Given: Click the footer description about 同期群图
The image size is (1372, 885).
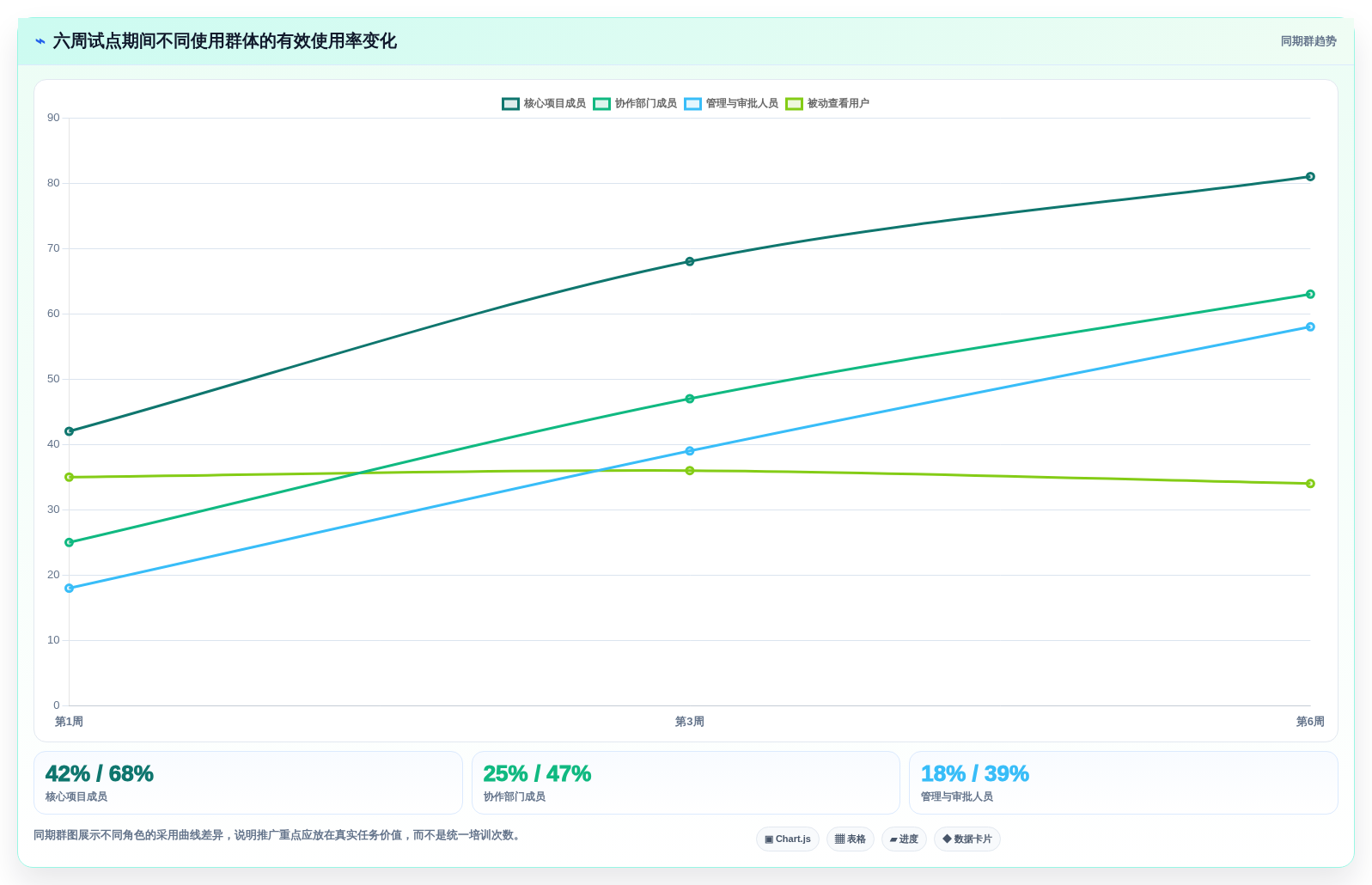Looking at the screenshot, I should tap(279, 835).
